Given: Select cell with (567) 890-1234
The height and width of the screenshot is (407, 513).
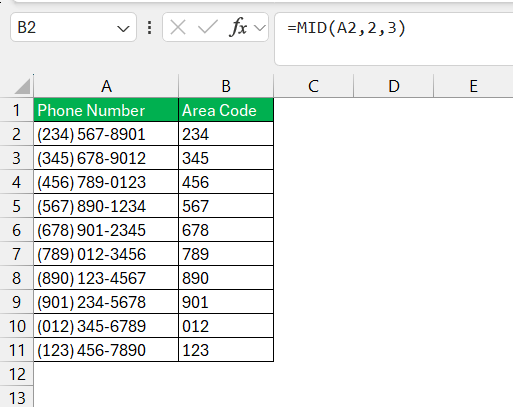Looking at the screenshot, I should click(106, 206).
